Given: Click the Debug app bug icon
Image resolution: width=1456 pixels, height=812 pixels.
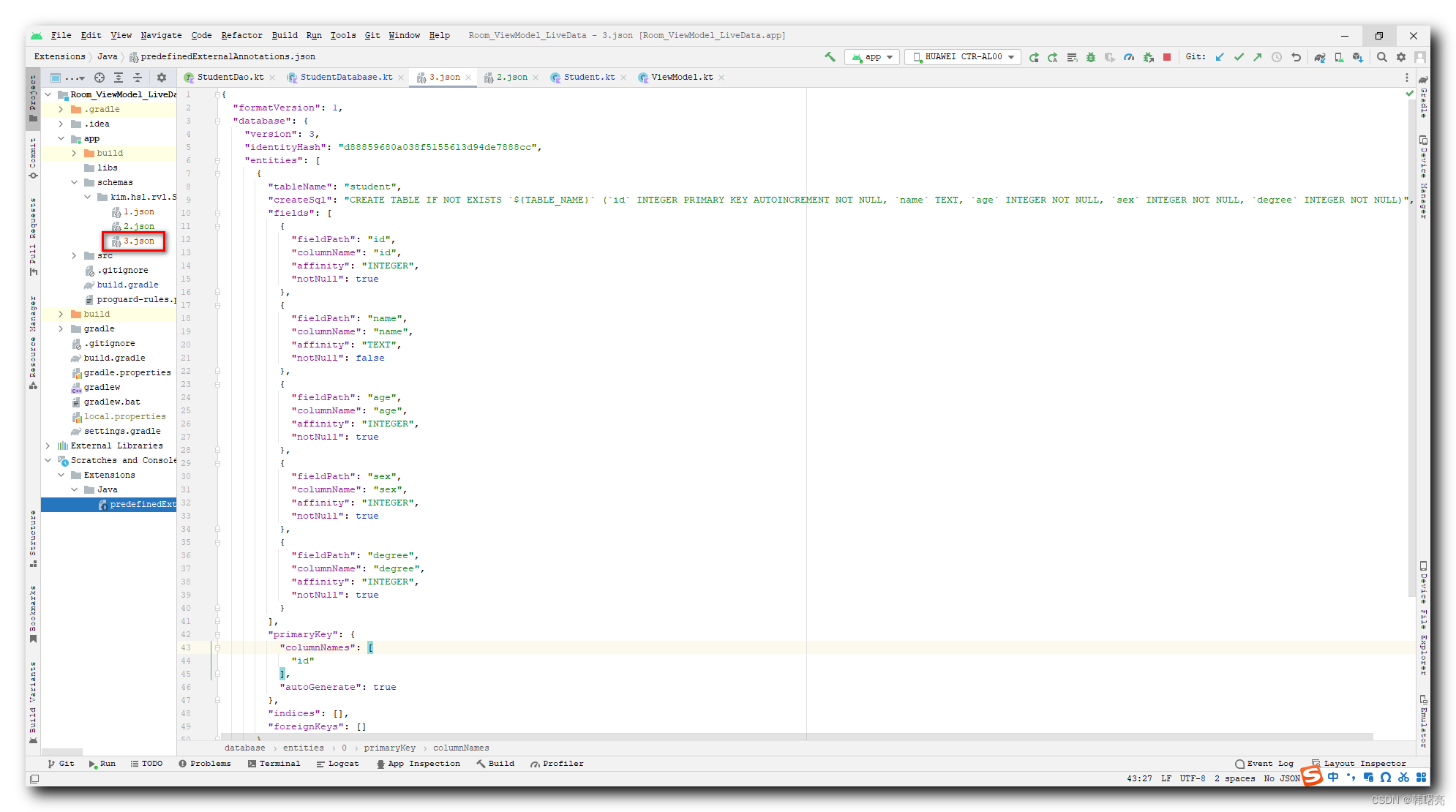Looking at the screenshot, I should [1091, 57].
